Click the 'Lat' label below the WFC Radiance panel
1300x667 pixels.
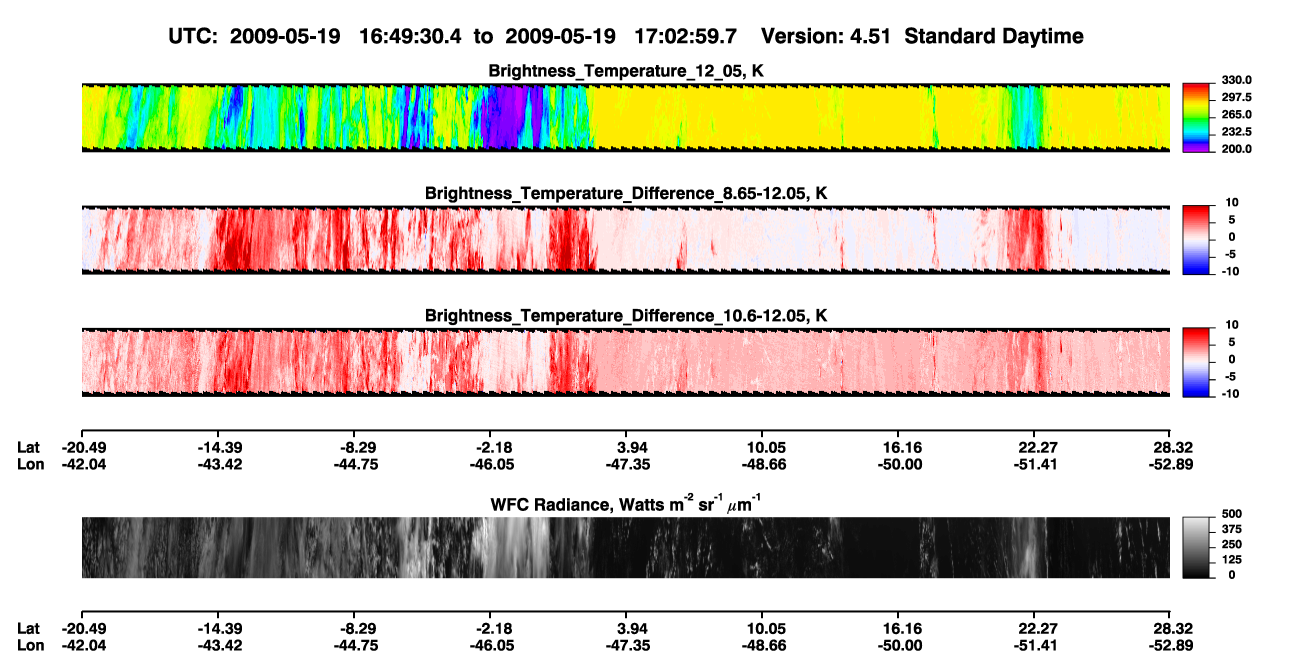pyautogui.click(x=28, y=628)
